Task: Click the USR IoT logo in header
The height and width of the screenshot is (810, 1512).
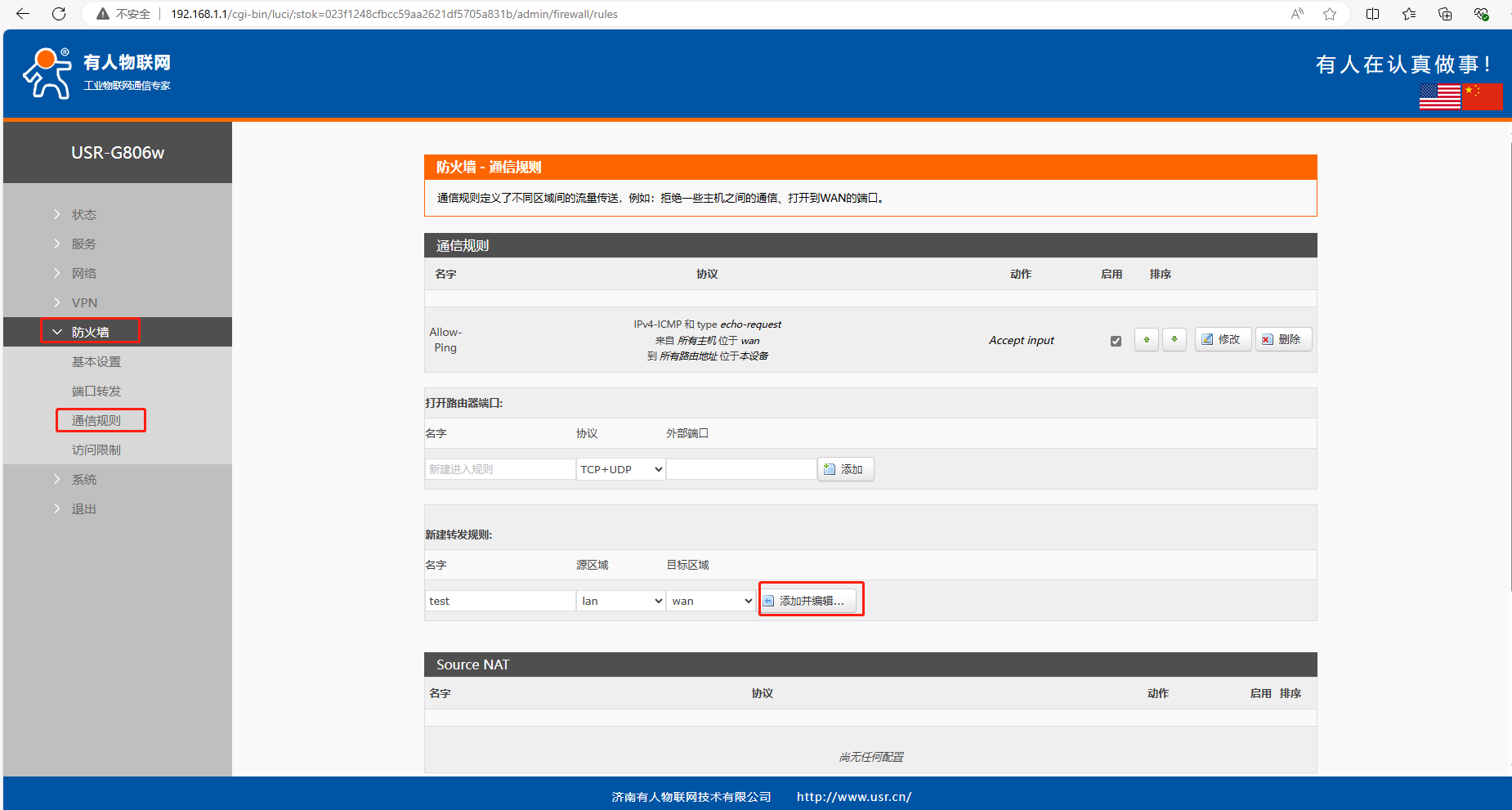Action: (x=96, y=74)
